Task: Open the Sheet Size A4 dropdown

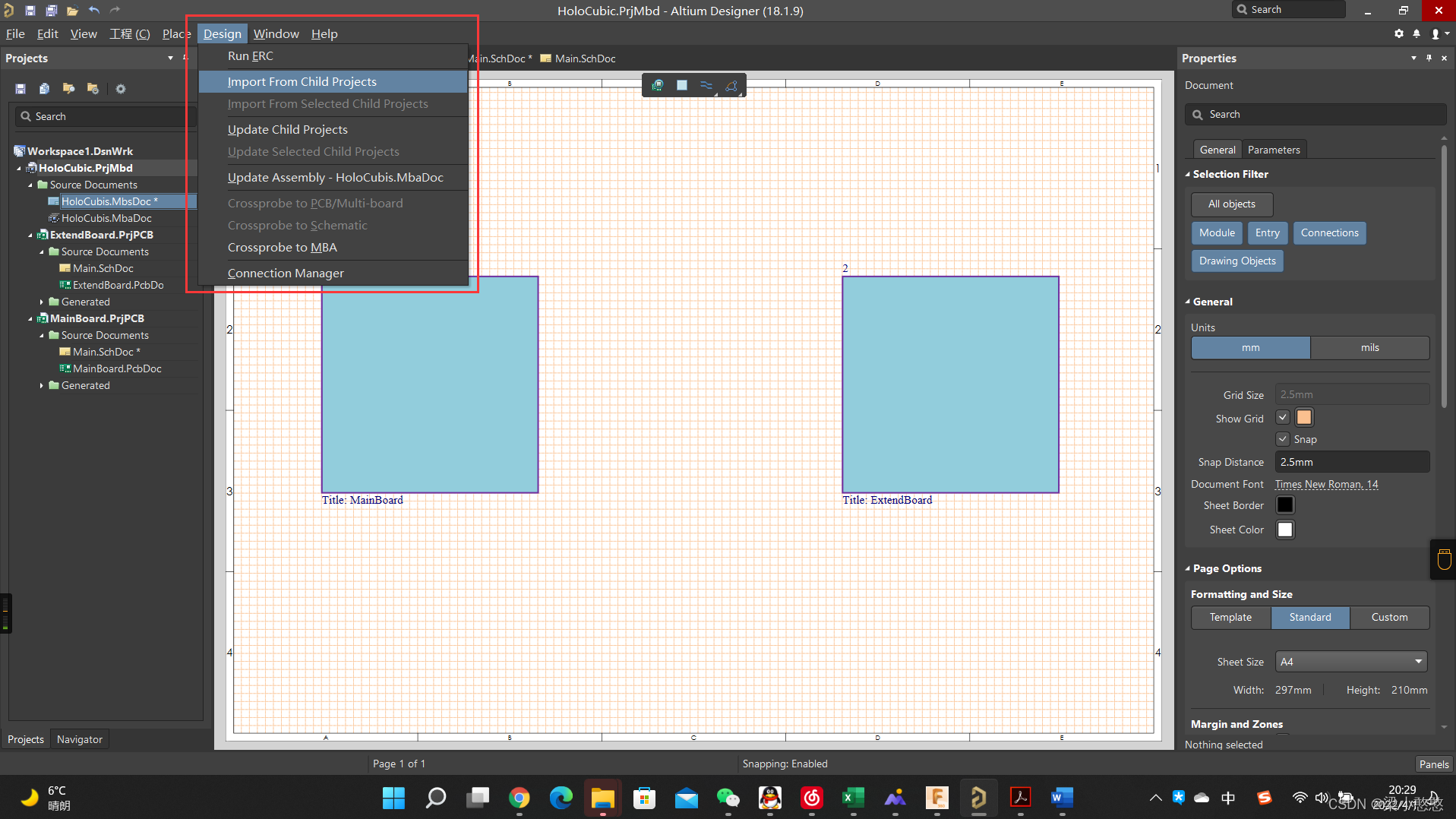Action: coord(1350,662)
